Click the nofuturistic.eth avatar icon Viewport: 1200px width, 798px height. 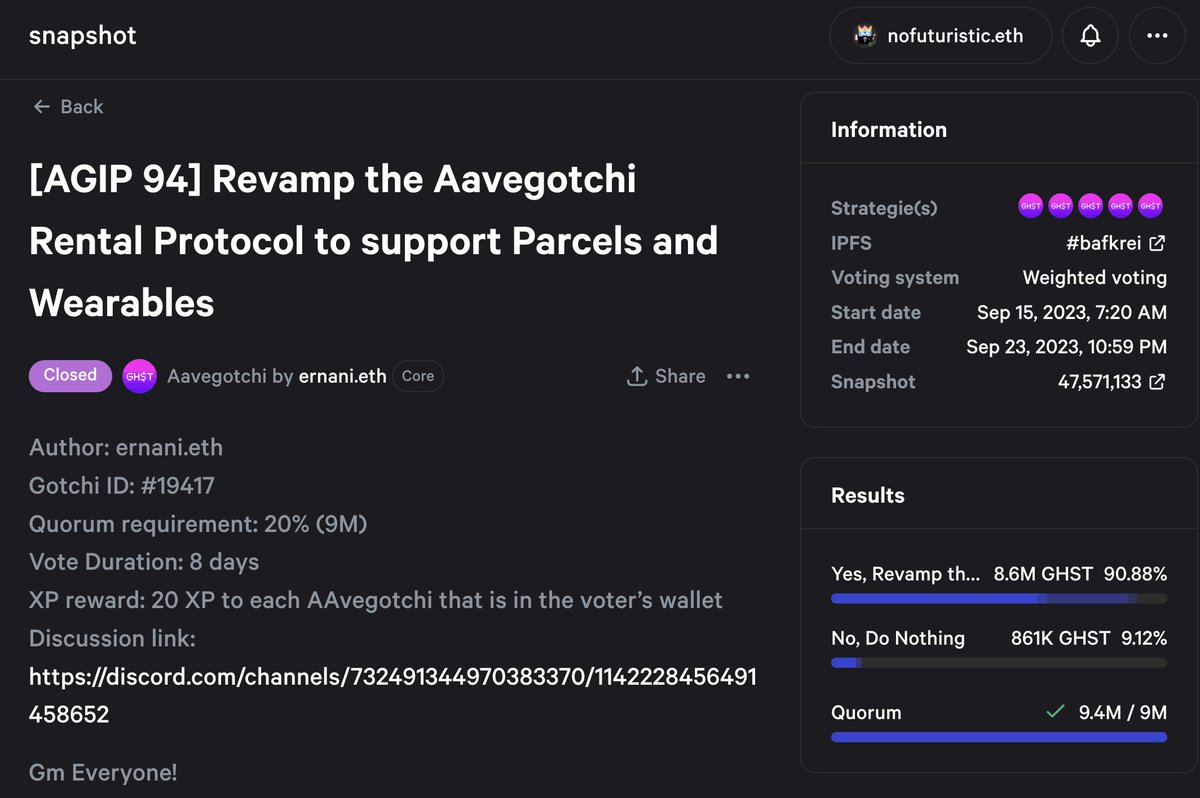tap(866, 36)
